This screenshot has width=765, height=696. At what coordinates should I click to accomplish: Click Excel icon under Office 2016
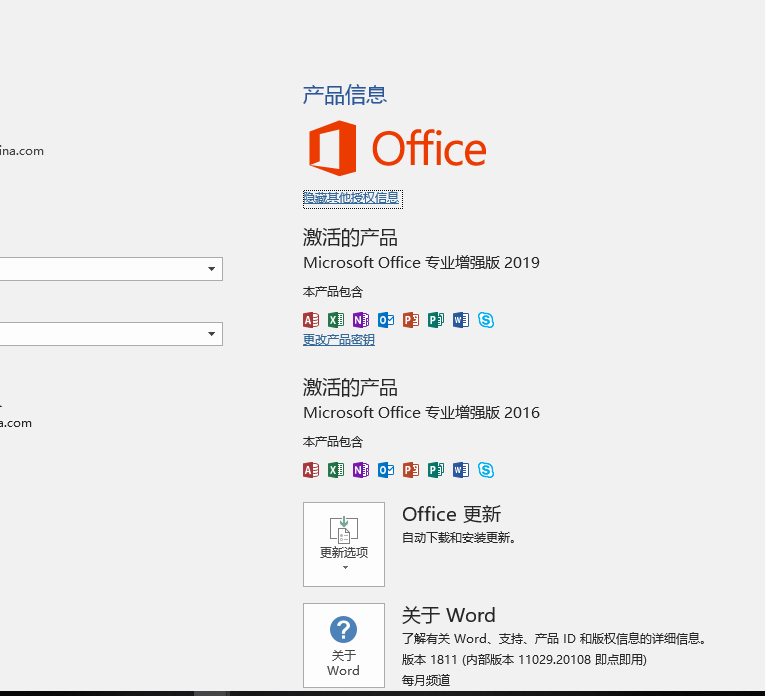pyautogui.click(x=336, y=470)
